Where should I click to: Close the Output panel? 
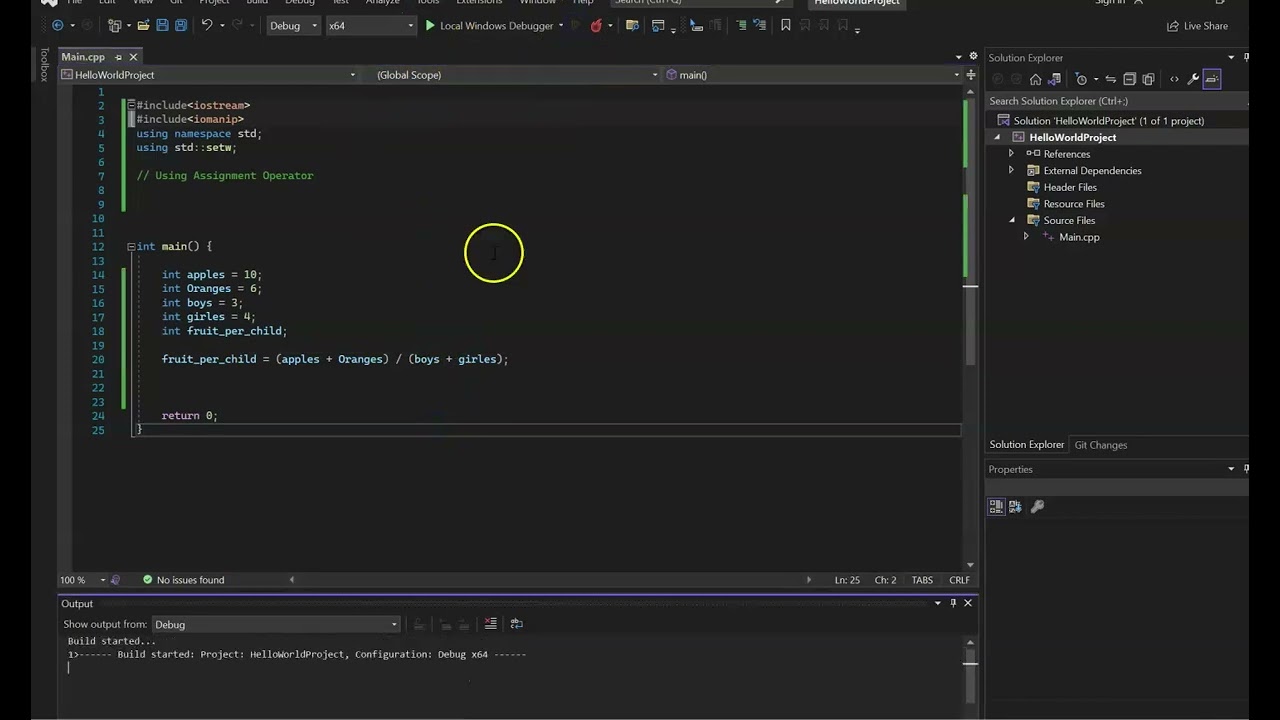click(968, 603)
